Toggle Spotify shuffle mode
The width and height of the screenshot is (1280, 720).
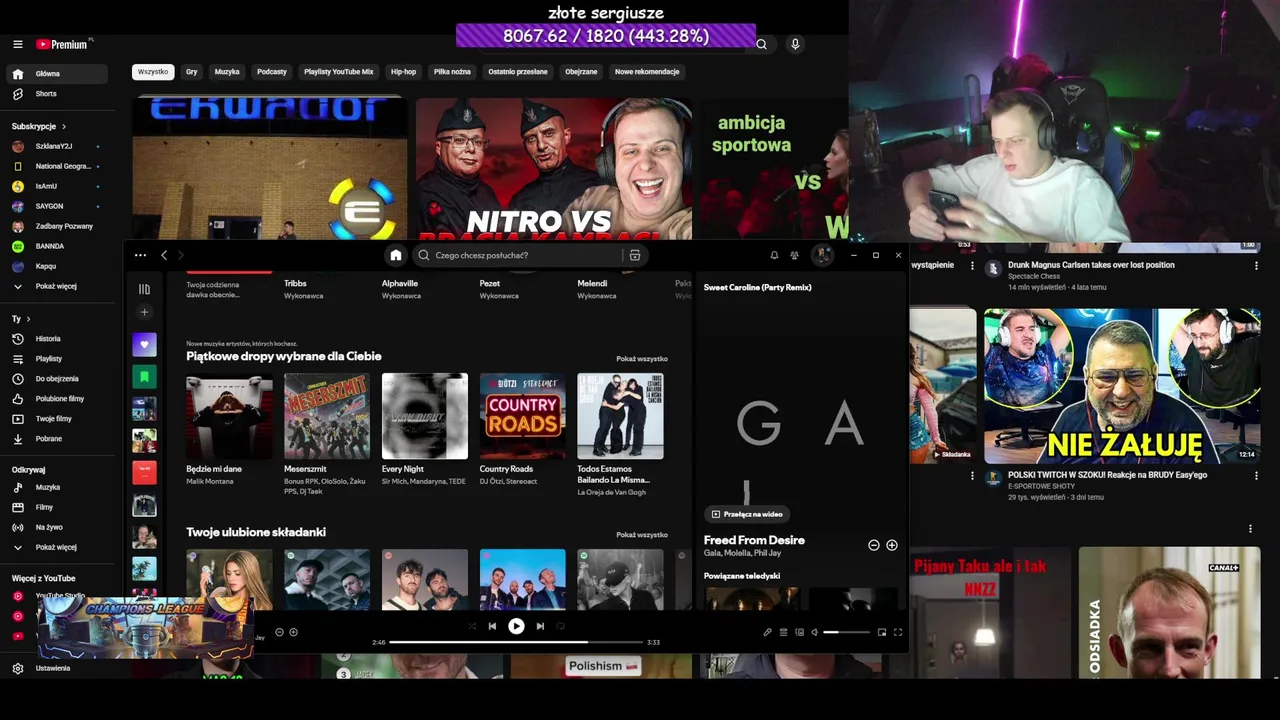472,626
